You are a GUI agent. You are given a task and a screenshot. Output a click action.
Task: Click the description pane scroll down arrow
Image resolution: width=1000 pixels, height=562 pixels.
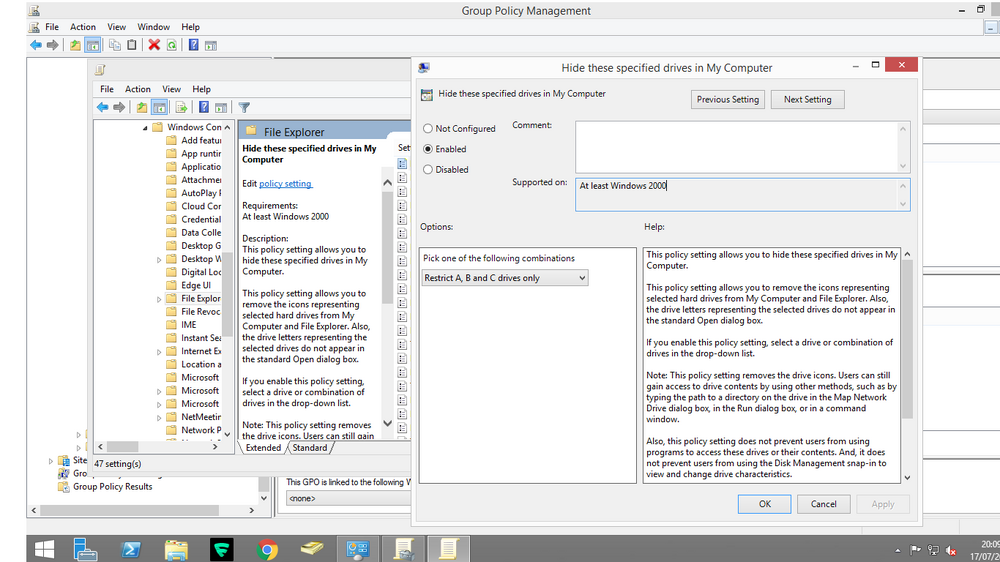point(387,424)
